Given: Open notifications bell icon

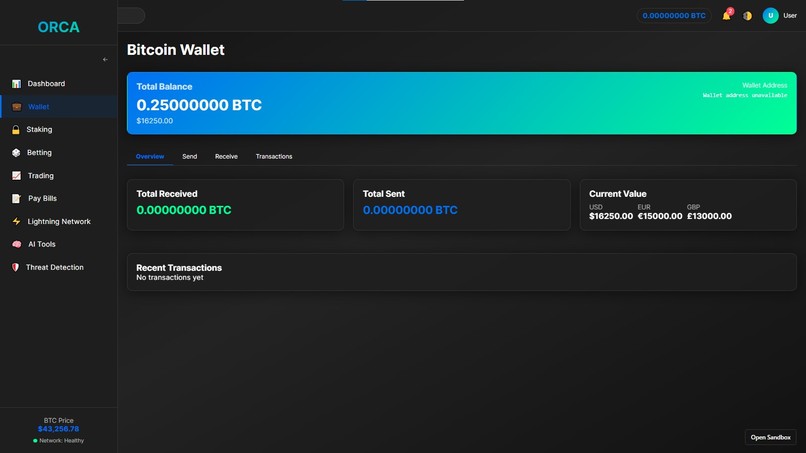Looking at the screenshot, I should [726, 15].
